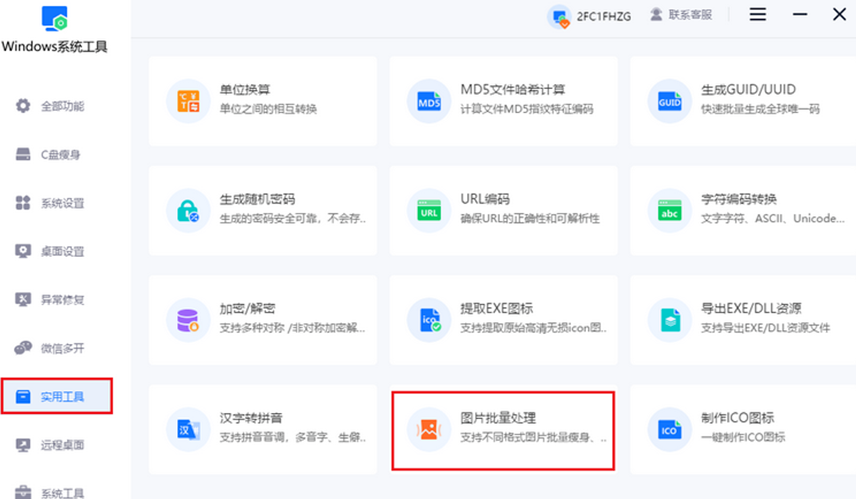The height and width of the screenshot is (499, 856).
Task: Click the 生成随机密码 title text
Action: point(258,199)
